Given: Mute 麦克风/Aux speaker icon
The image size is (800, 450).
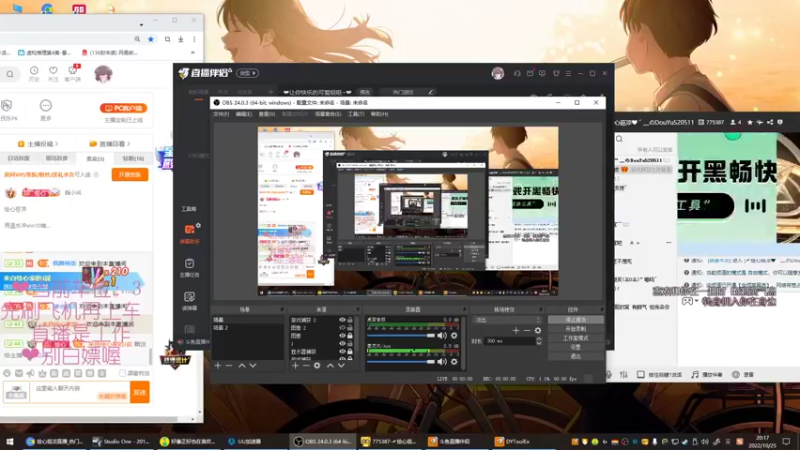Looking at the screenshot, I should click(442, 362).
